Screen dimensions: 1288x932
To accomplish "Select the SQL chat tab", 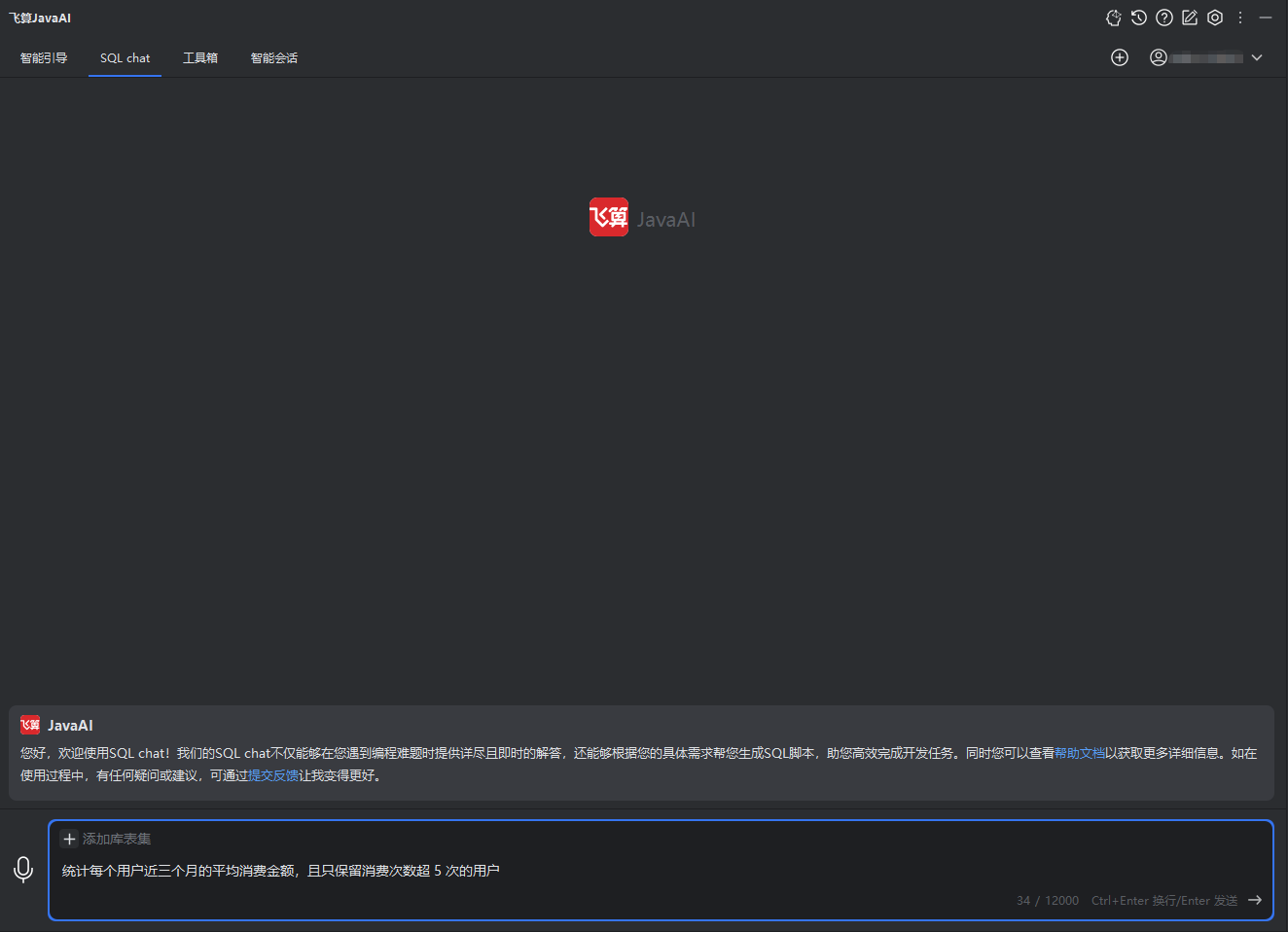I will (125, 58).
